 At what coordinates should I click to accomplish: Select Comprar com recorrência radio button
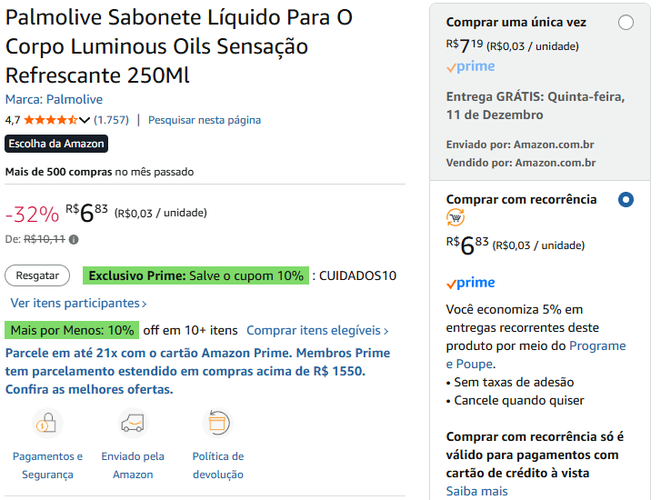[626, 199]
